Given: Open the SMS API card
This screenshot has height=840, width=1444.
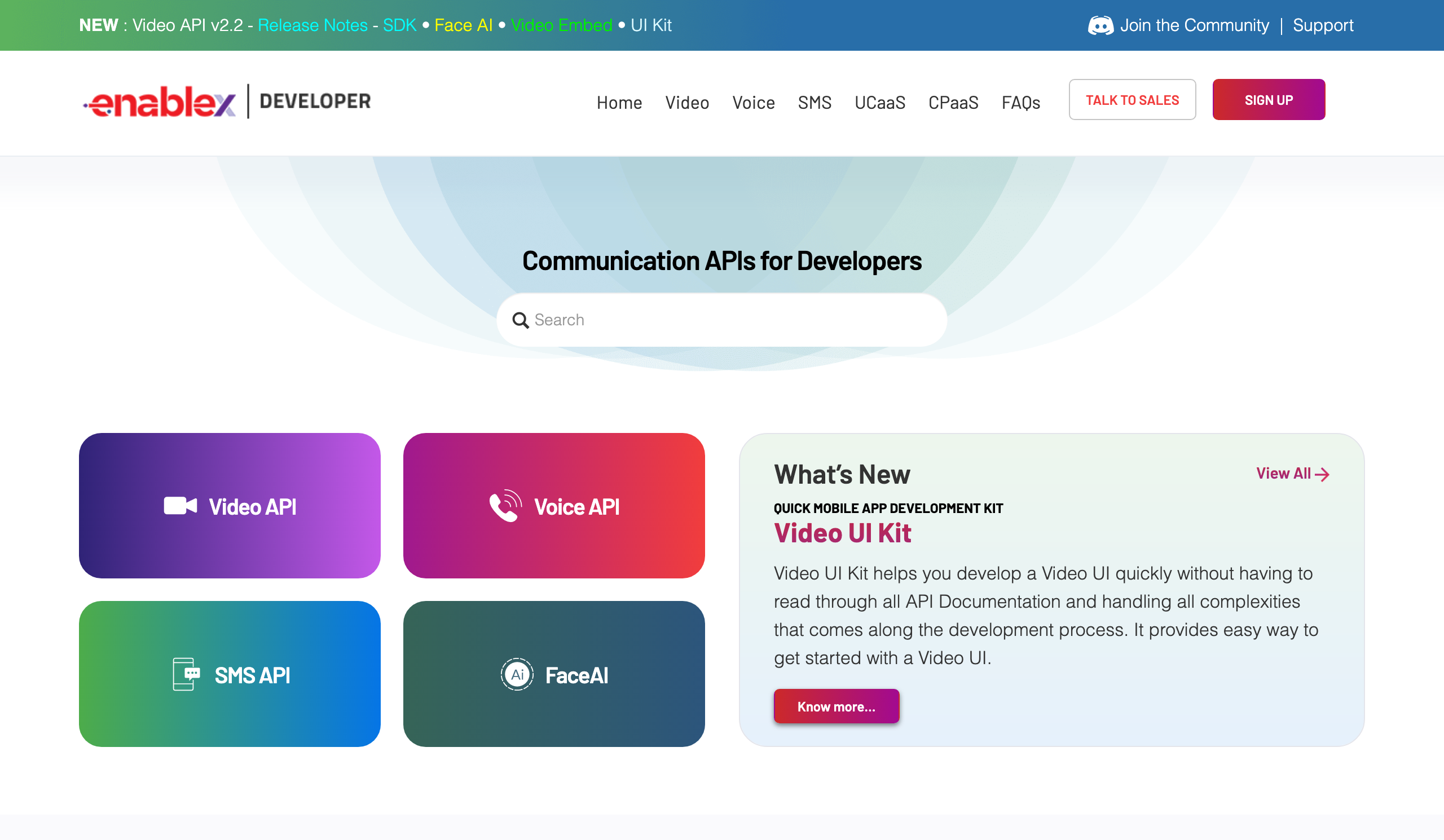Looking at the screenshot, I should pyautogui.click(x=230, y=674).
